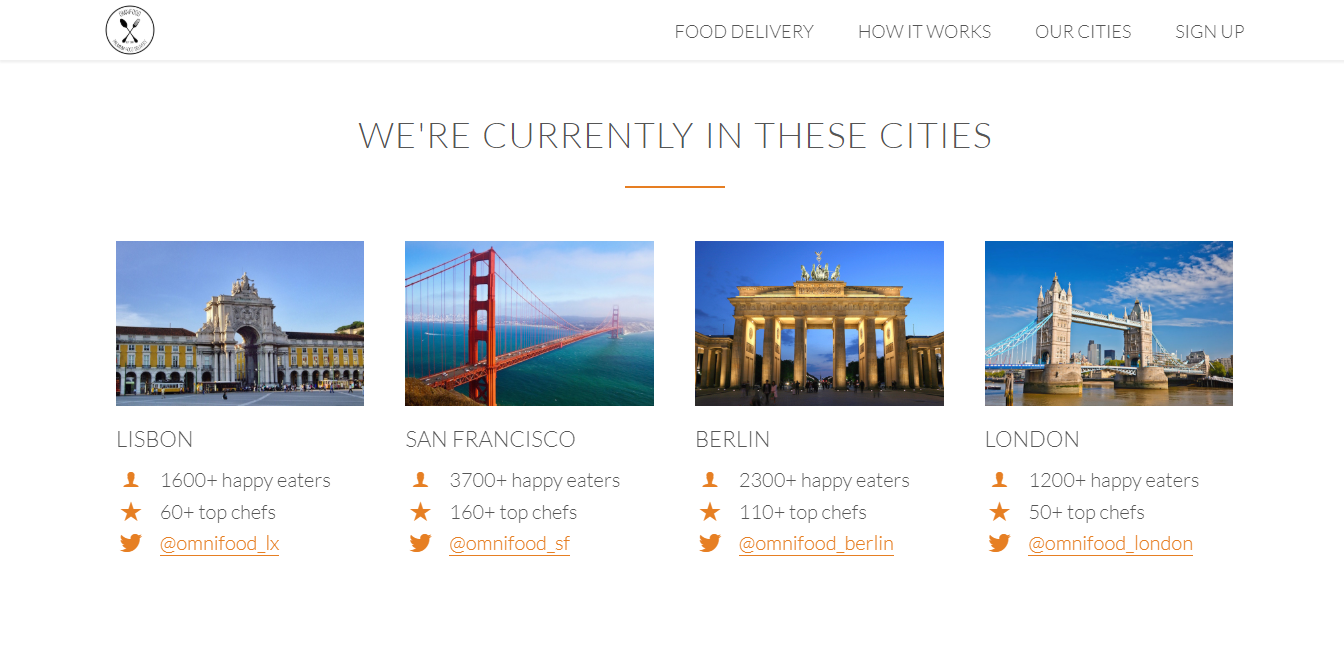Visit the @omnifood_berlin link

816,544
